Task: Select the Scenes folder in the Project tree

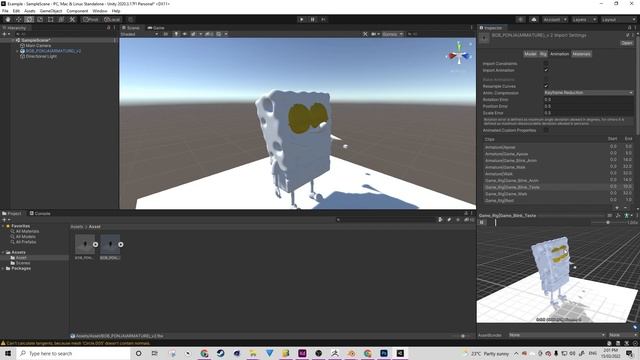Action: (23, 263)
